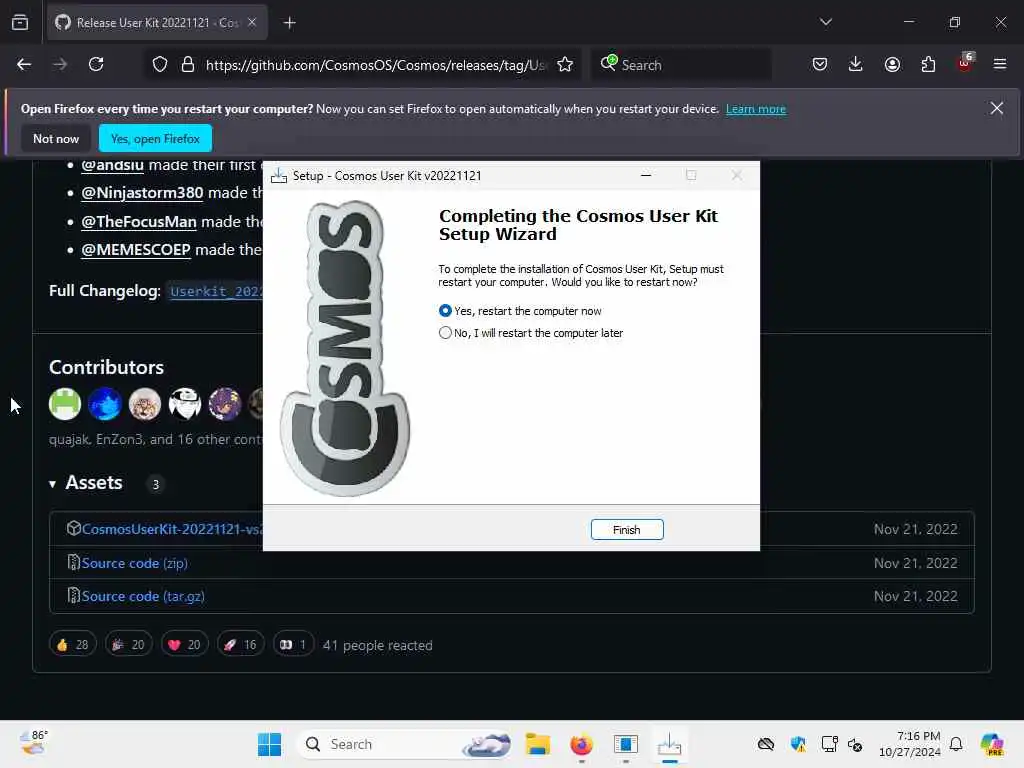Open the Windows Security tray icon
The height and width of the screenshot is (768, 1024).
pyautogui.click(x=798, y=744)
